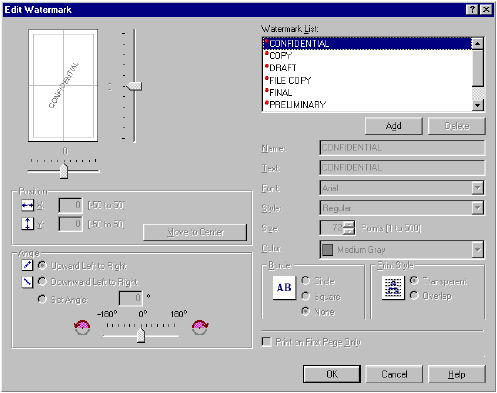Click the watermark list scrollbar track
This screenshot has width=497, height=393.
478,94
